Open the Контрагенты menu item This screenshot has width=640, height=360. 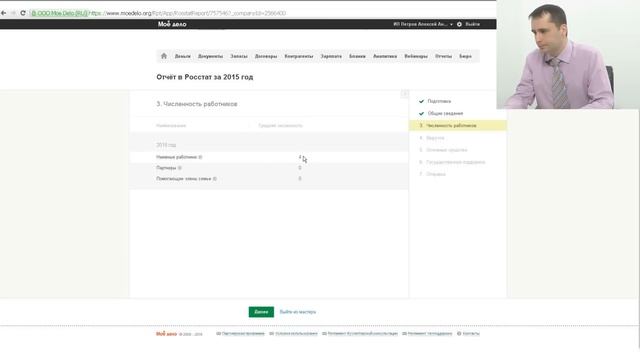click(299, 56)
